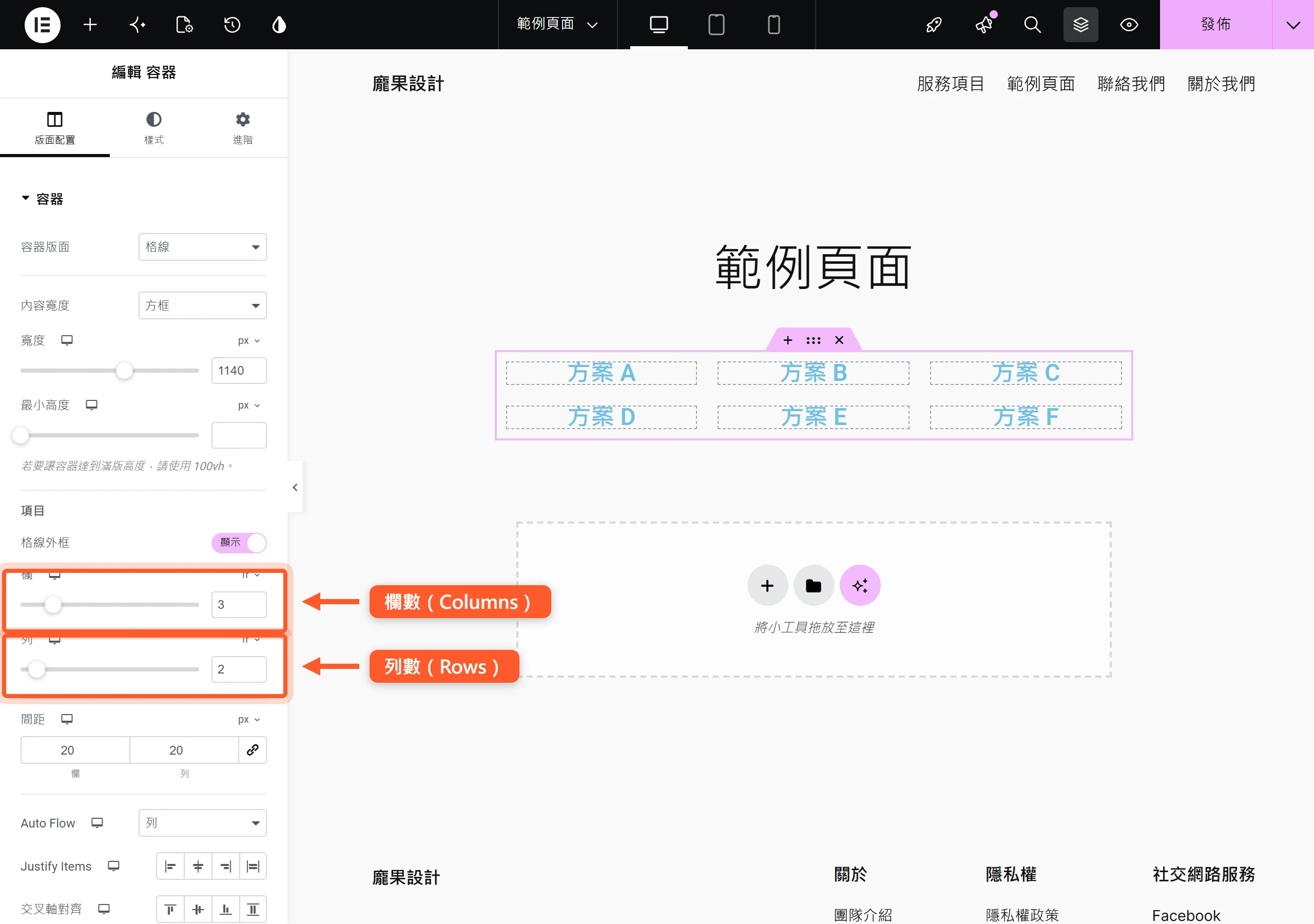Open the Auto Flow dropdown
This screenshot has width=1314, height=924.
coord(203,823)
